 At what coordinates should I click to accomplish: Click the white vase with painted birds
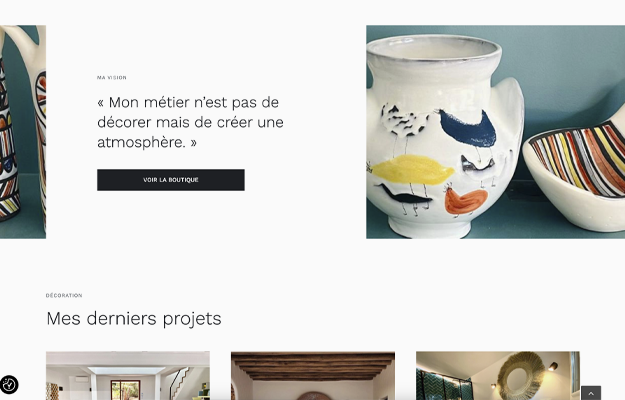[x=444, y=135]
